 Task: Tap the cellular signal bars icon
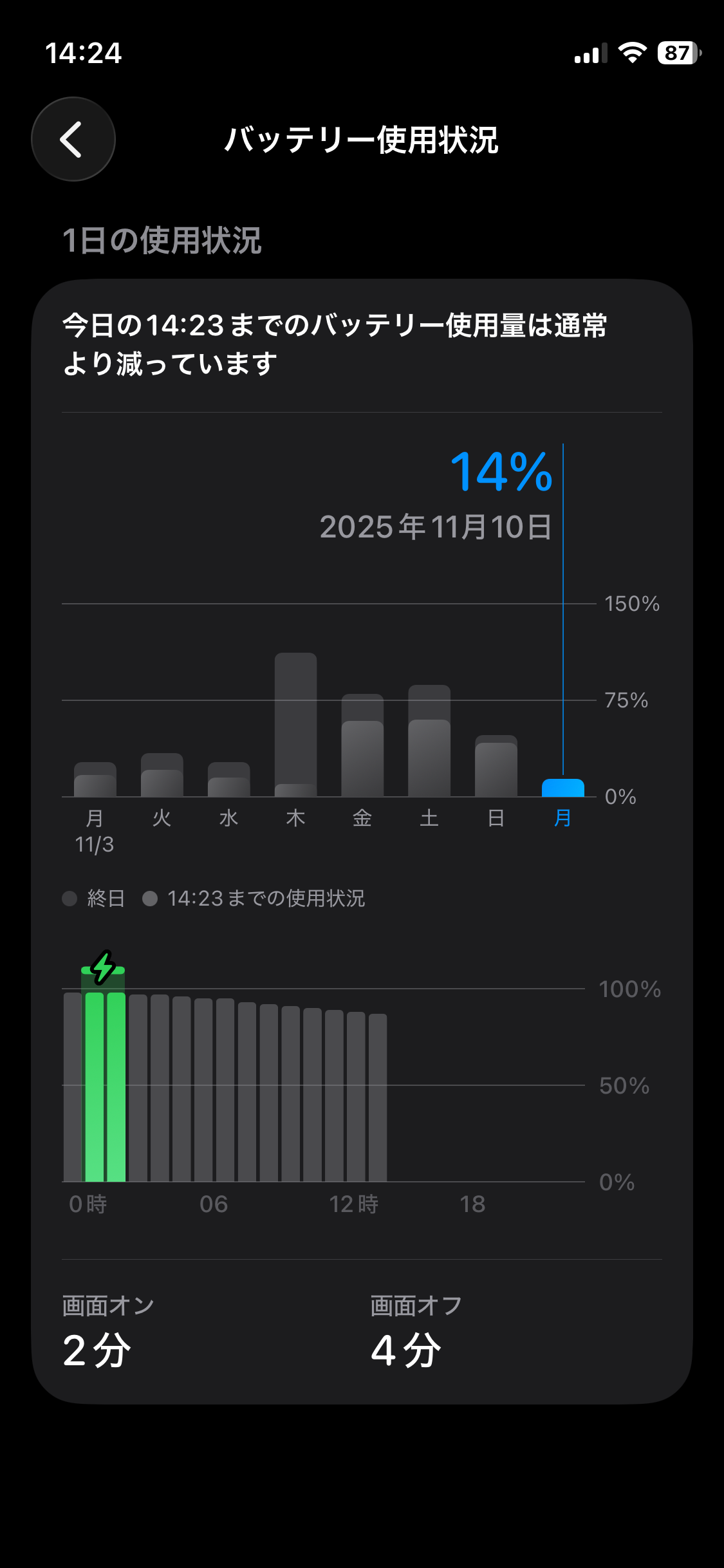(x=590, y=54)
